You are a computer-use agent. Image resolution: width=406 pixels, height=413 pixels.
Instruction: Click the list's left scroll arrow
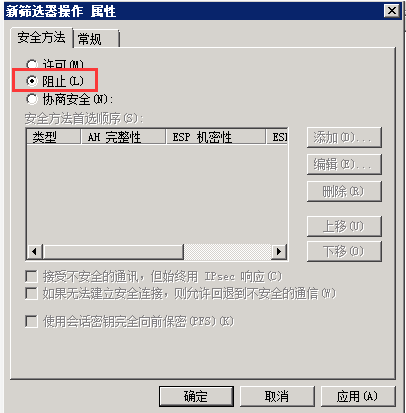(35, 251)
